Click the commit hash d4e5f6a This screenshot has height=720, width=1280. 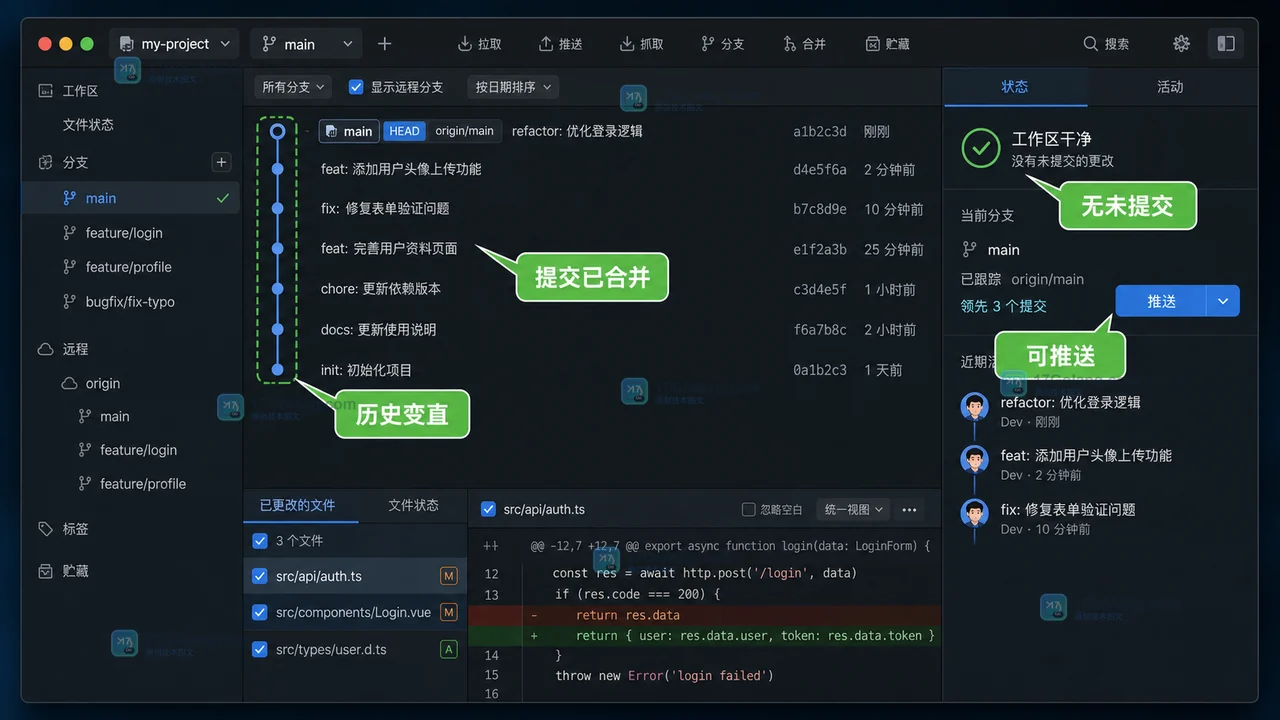(x=820, y=169)
